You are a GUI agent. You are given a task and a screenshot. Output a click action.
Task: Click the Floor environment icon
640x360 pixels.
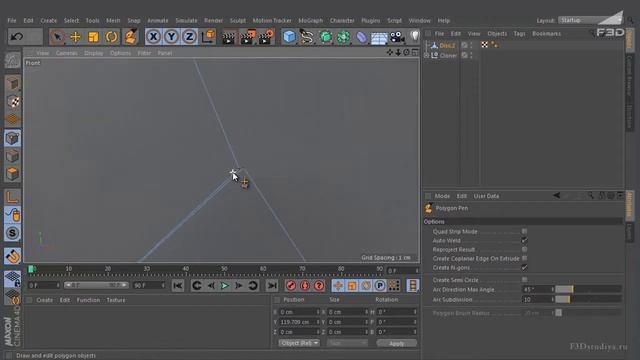pos(379,37)
